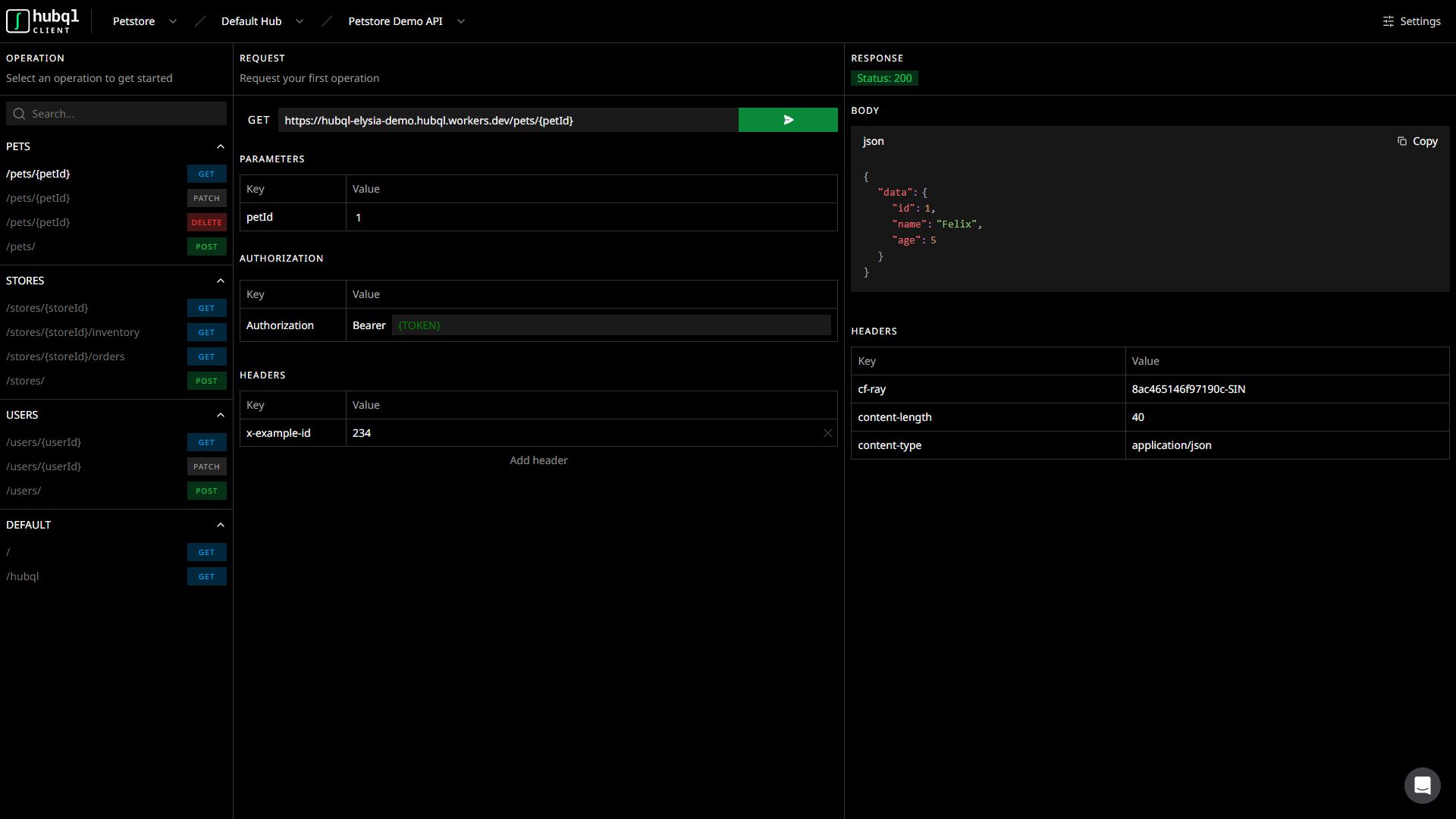Click the DELETE badge on /pets/{petId}
The height and width of the screenshot is (819, 1456).
[206, 222]
